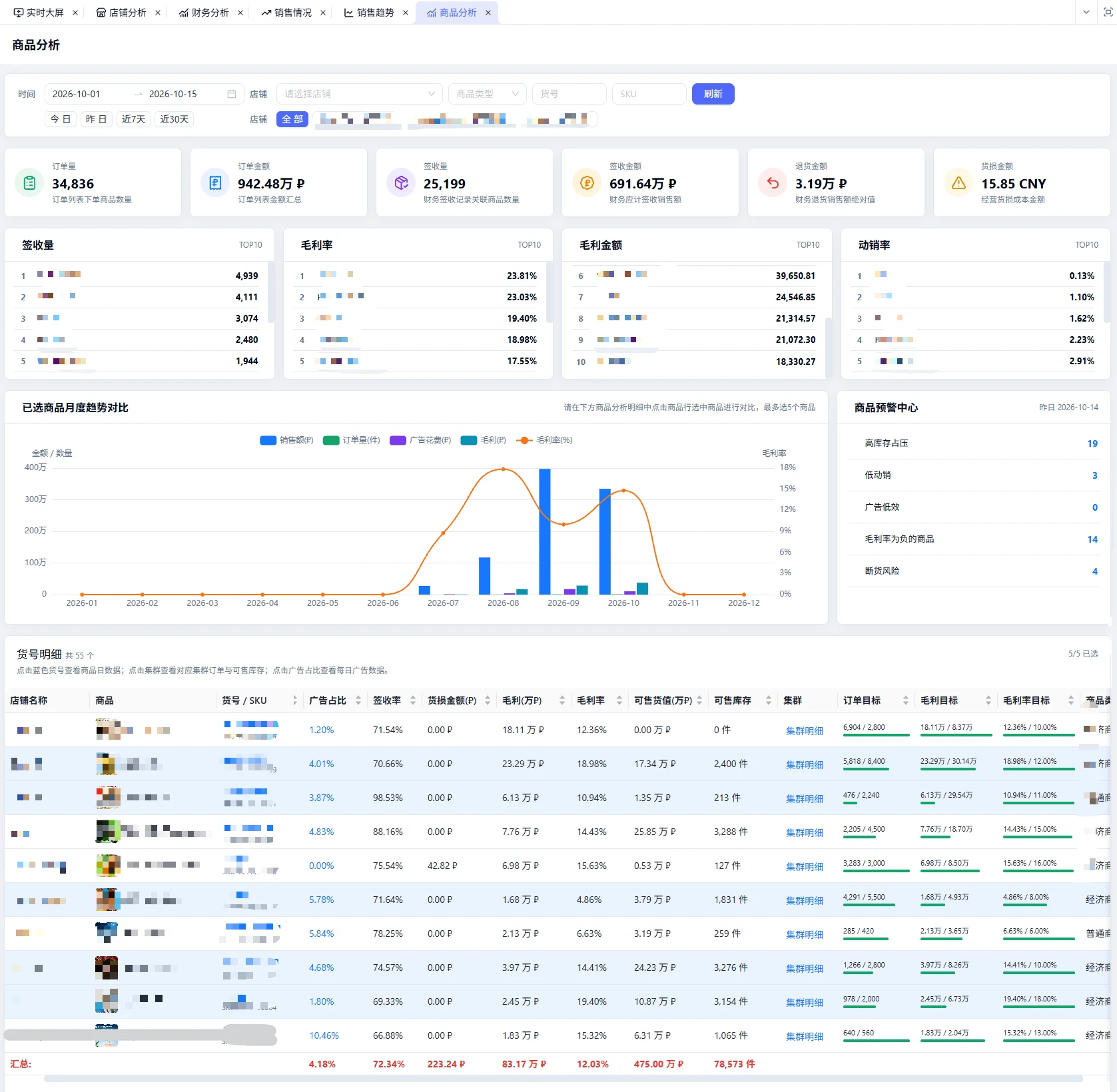
Task: Close the 销售趋势 tab
Action: pyautogui.click(x=406, y=13)
